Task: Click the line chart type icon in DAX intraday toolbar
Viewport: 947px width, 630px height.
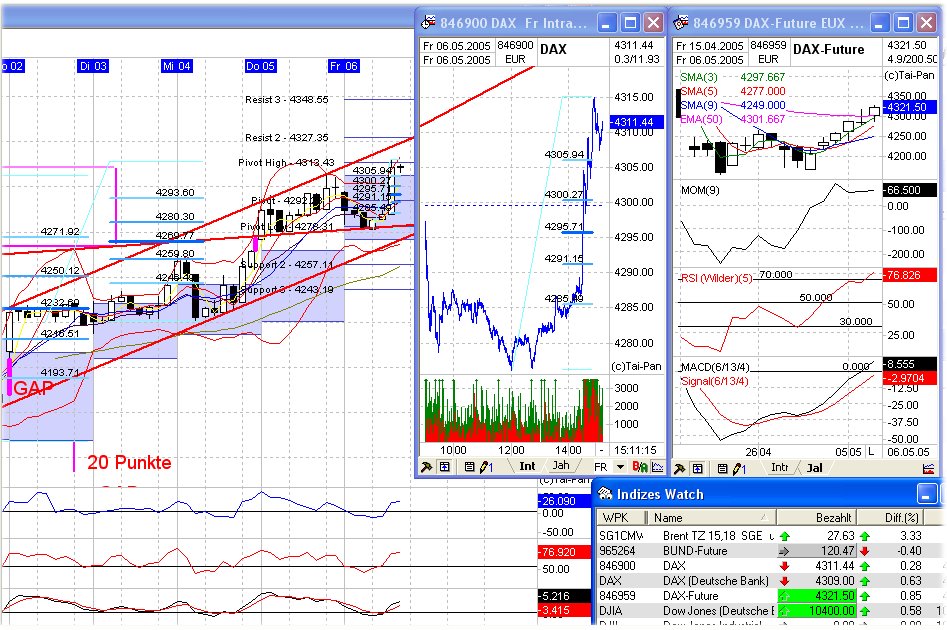Action: pyautogui.click(x=658, y=466)
